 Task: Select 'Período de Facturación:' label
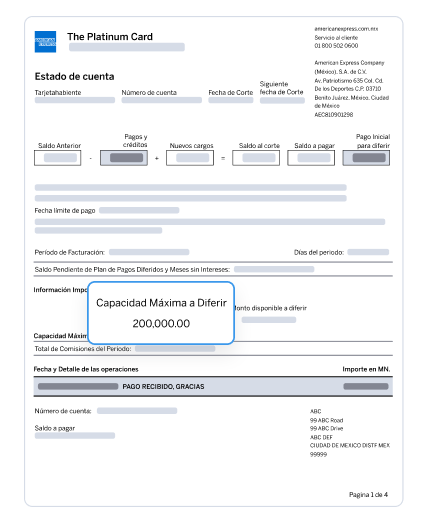(x=70, y=252)
